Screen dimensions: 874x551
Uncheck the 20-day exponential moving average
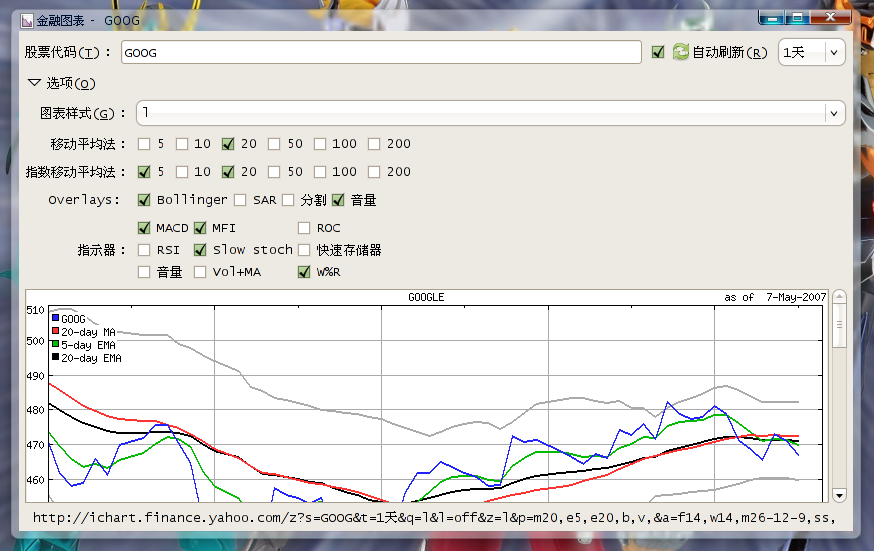(x=227, y=172)
